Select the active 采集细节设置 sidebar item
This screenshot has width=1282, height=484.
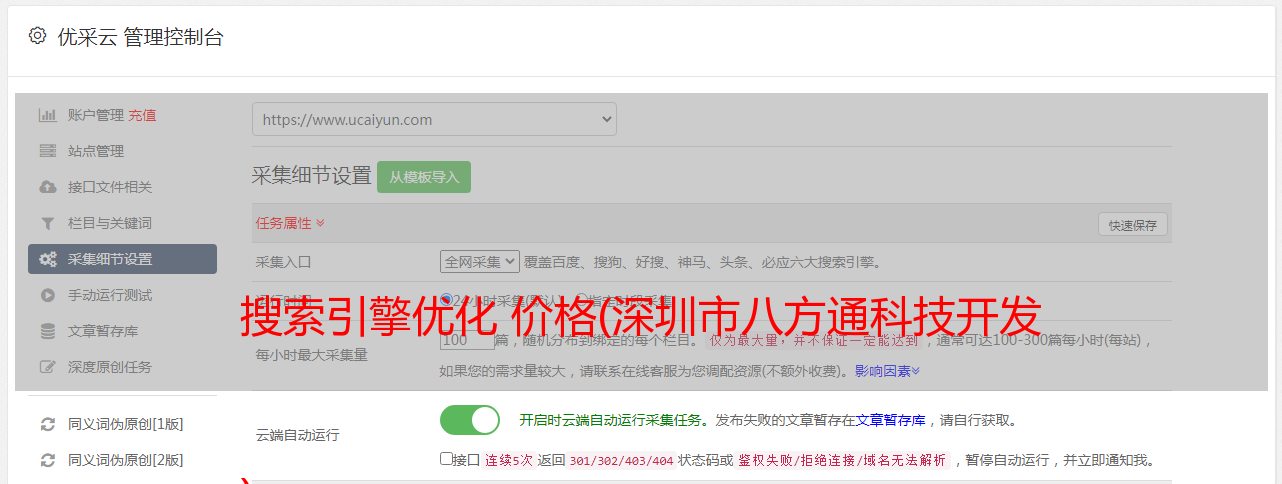coord(122,259)
